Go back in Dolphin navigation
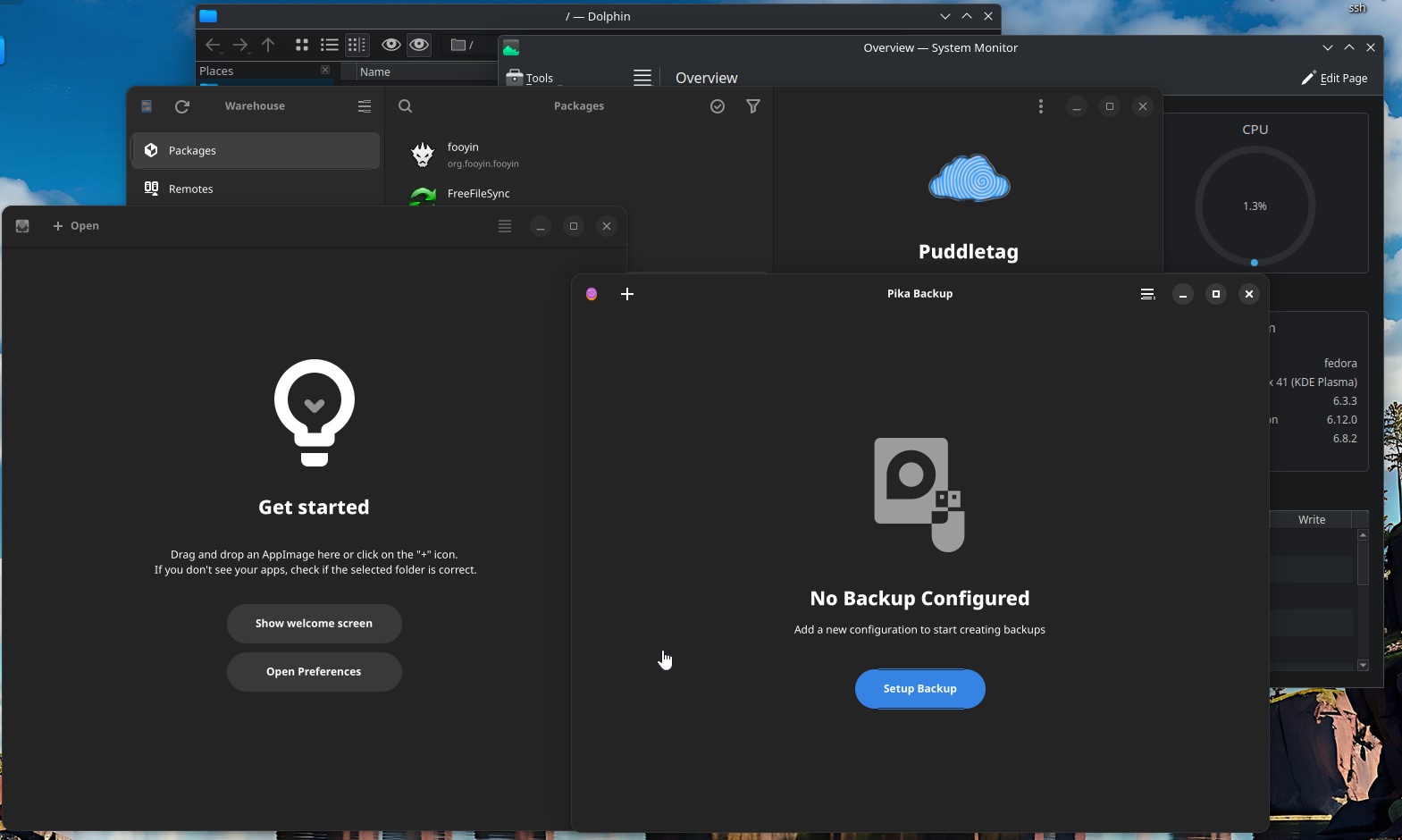Viewport: 1402px width, 840px height. [213, 45]
